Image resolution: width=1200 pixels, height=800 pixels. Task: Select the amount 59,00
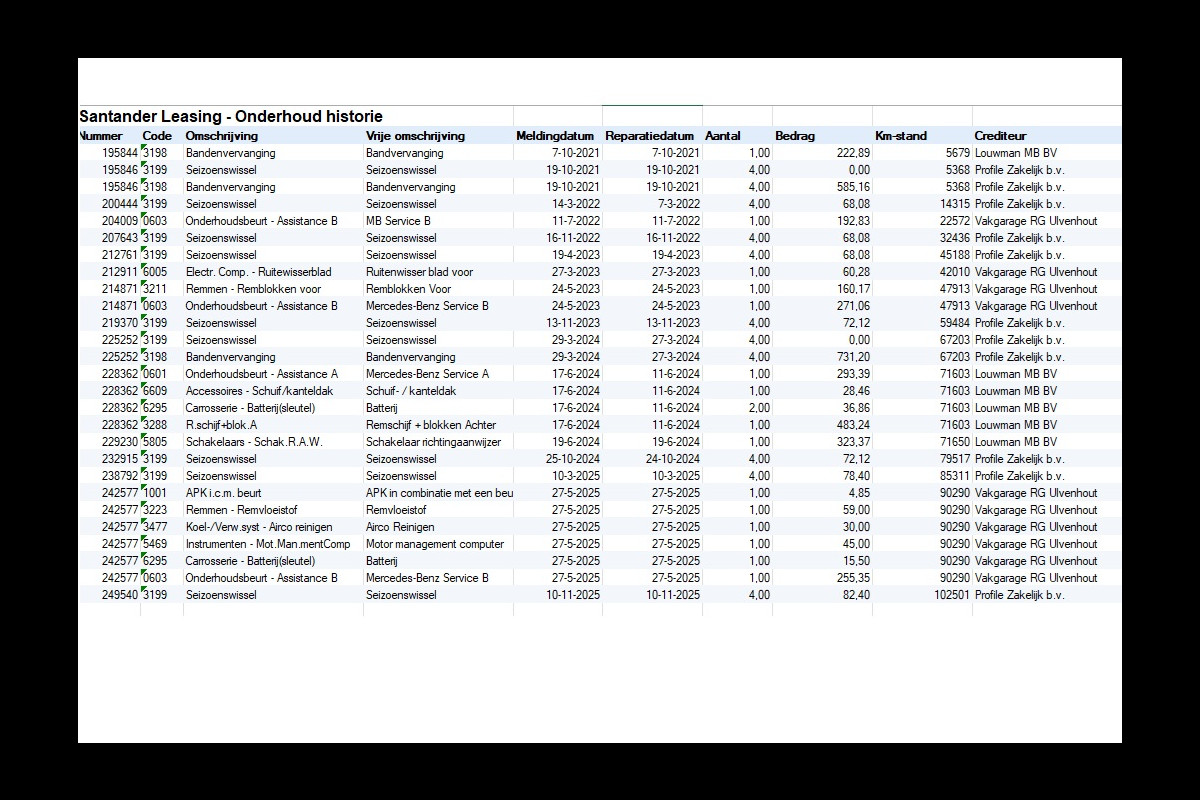(856, 510)
